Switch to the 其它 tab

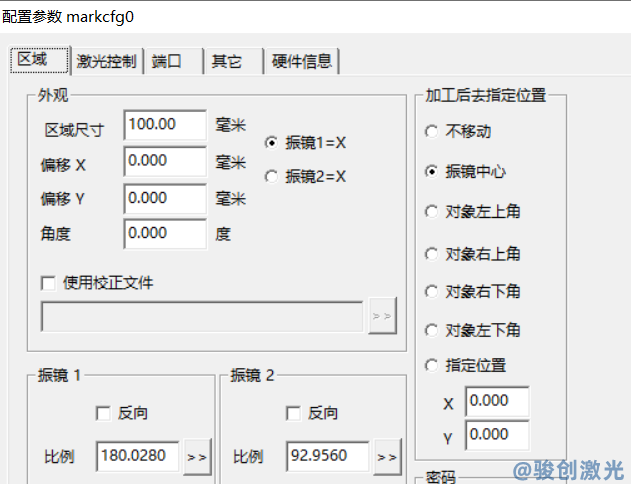pos(233,62)
